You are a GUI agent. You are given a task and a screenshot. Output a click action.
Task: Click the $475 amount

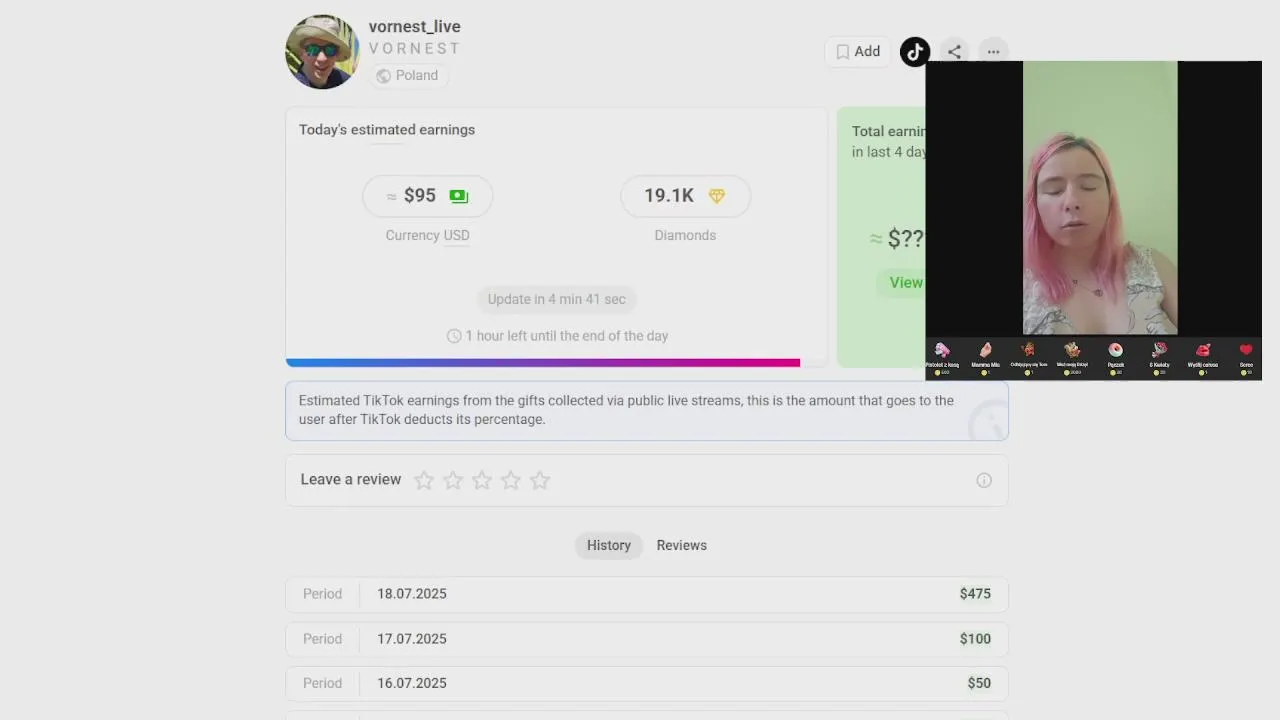[x=975, y=594]
